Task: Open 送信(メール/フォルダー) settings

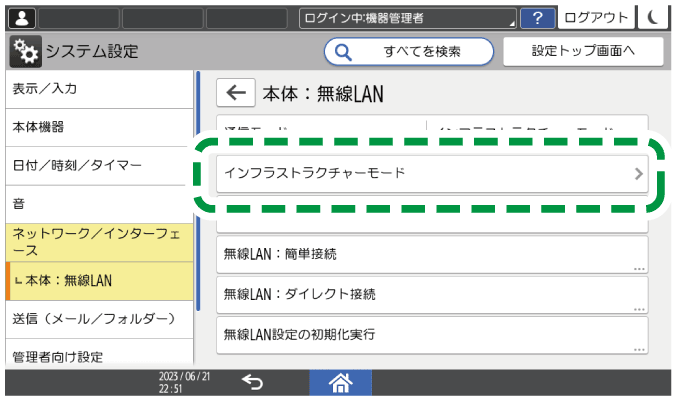Action: tap(99, 319)
